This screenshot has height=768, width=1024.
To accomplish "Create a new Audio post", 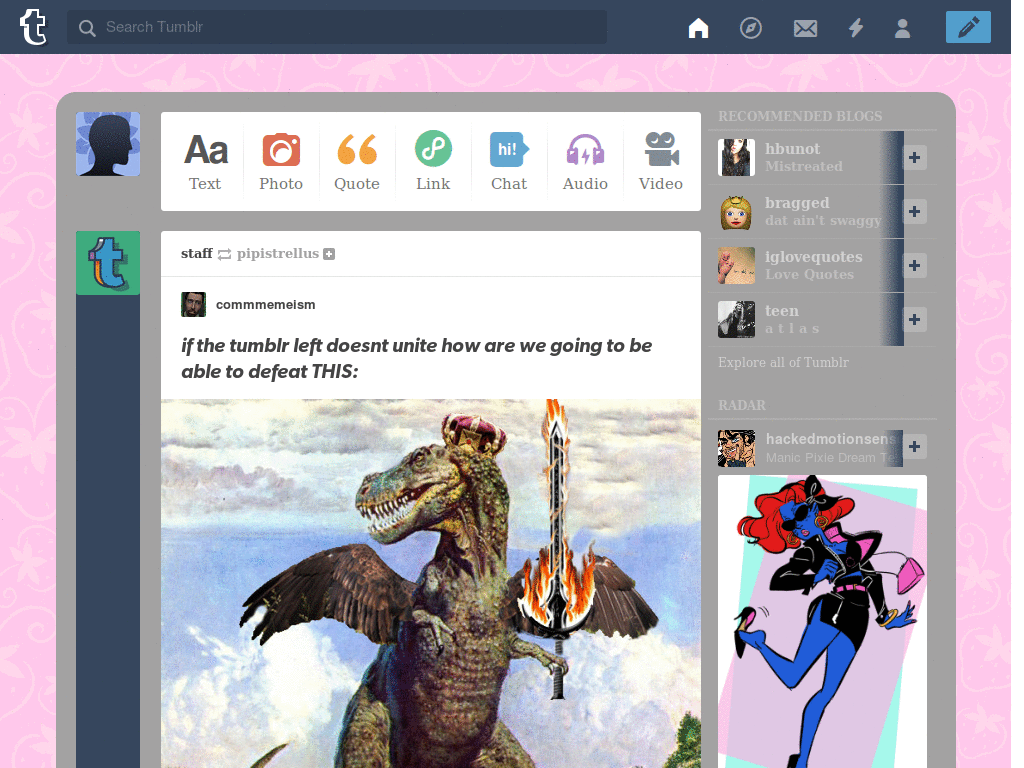I will pyautogui.click(x=585, y=161).
